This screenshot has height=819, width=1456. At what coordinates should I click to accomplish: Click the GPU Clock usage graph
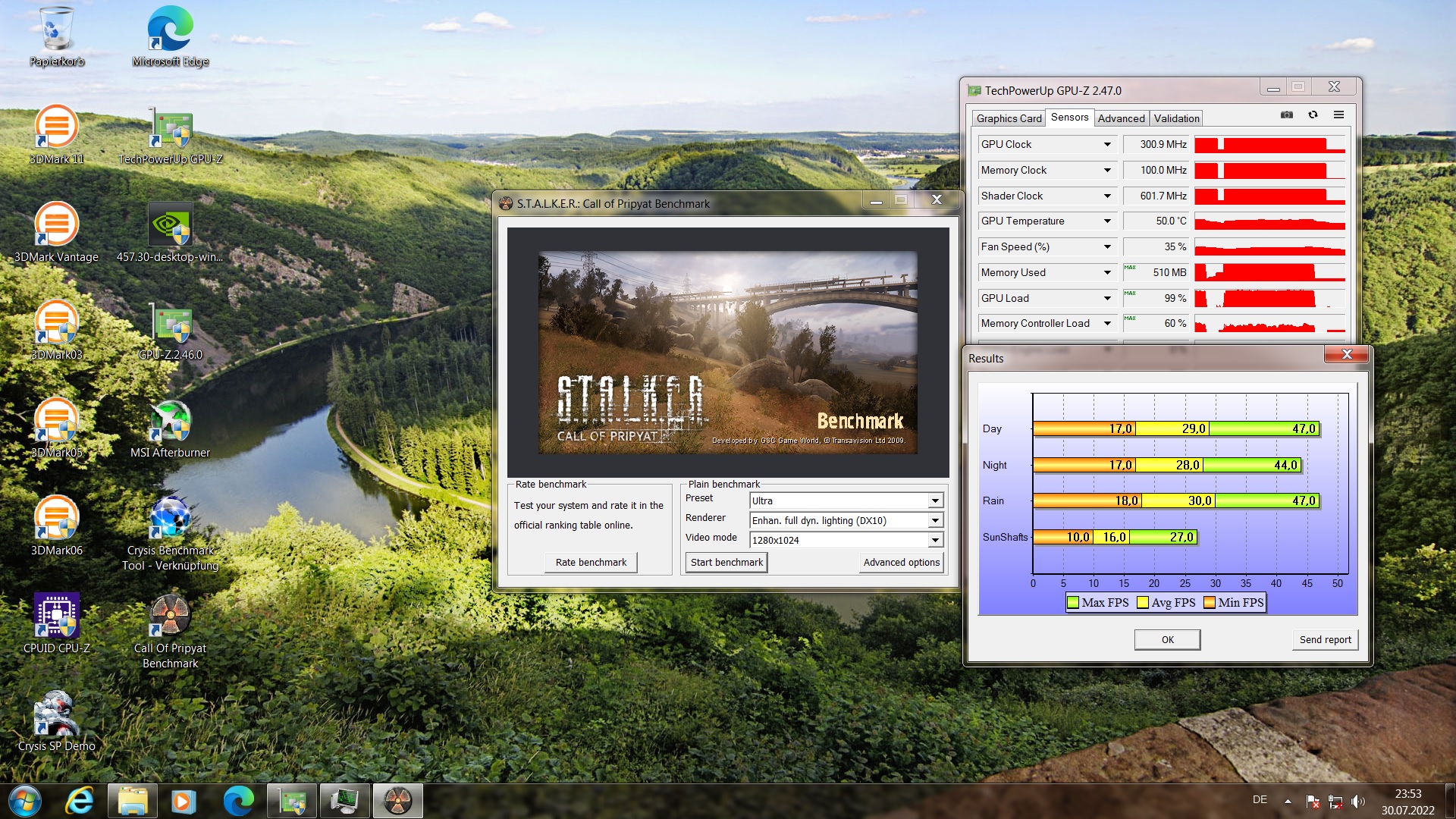[1269, 144]
